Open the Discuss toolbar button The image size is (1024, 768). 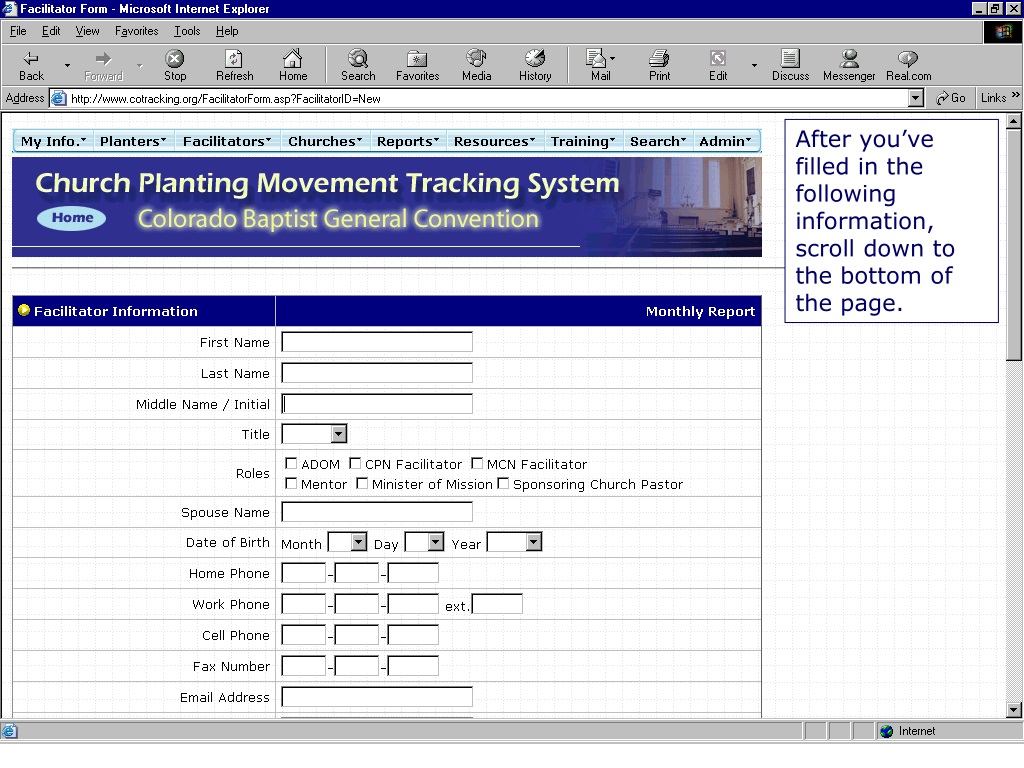coord(790,65)
